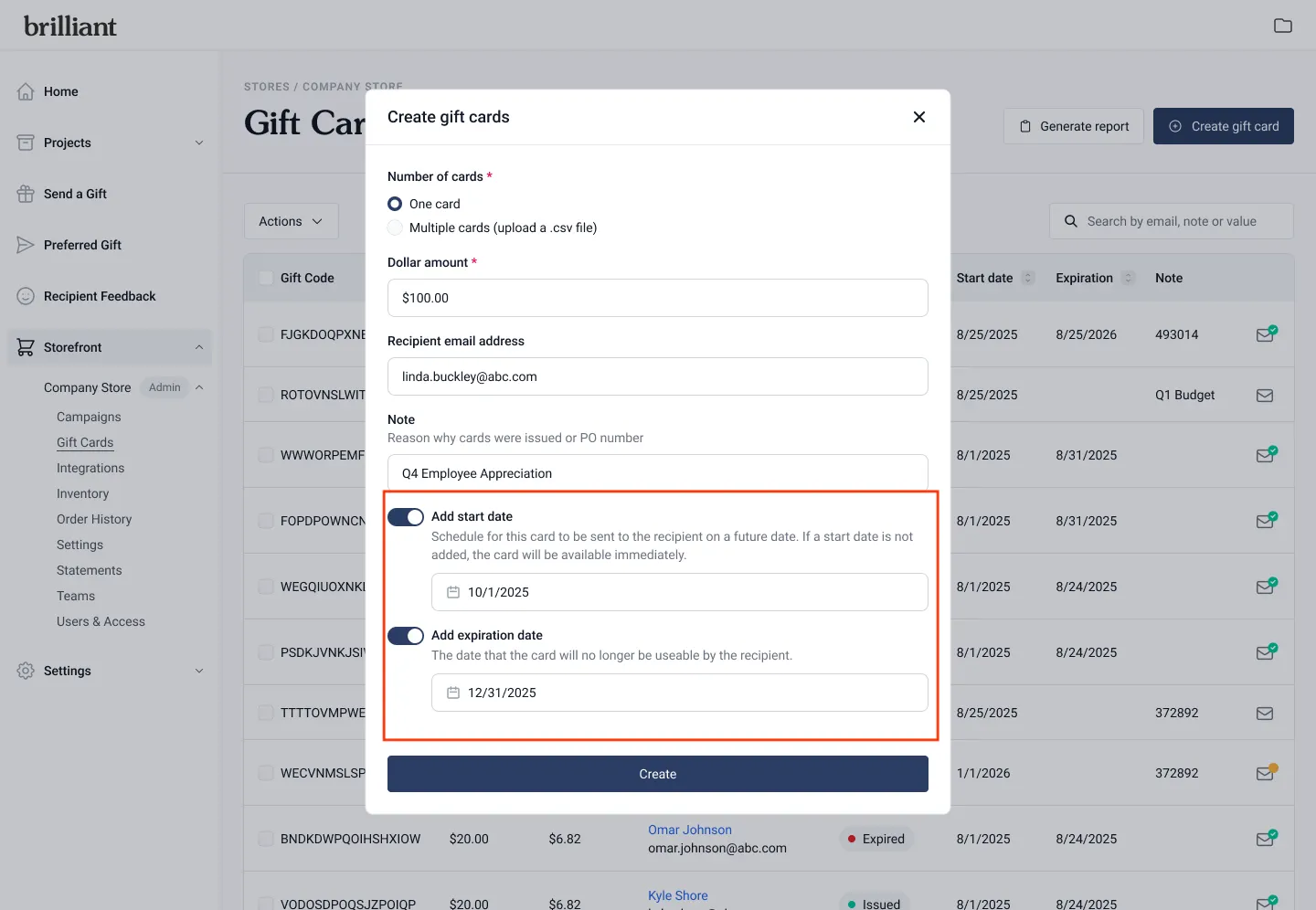Image resolution: width=1316 pixels, height=910 pixels.
Task: Collapse the Storefront section chevron
Action: pyautogui.click(x=199, y=347)
